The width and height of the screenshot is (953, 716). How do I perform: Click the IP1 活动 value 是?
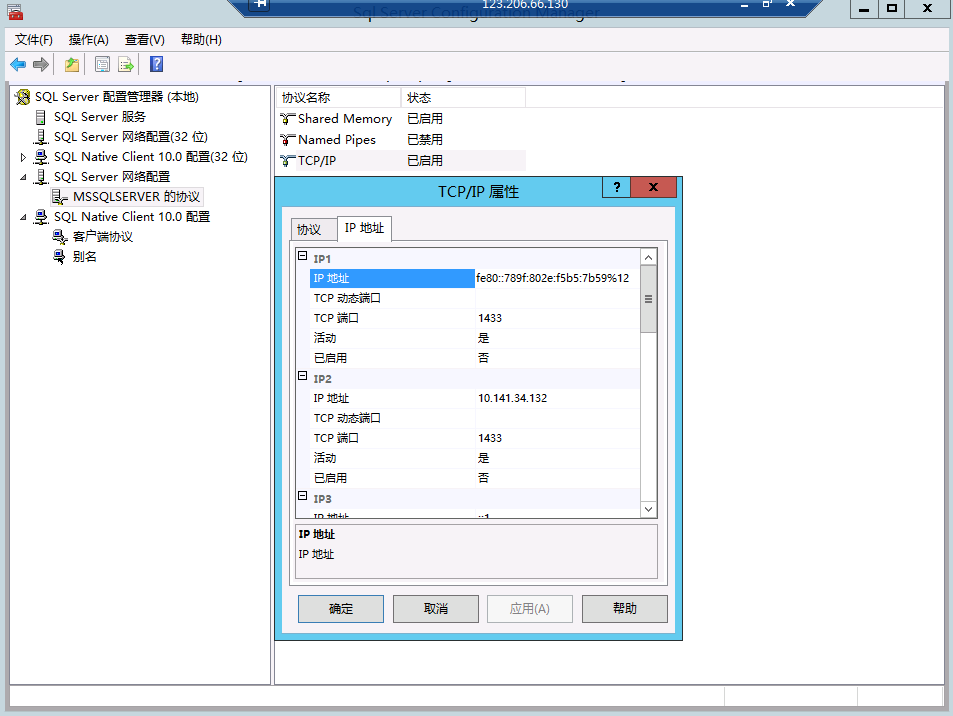click(557, 339)
